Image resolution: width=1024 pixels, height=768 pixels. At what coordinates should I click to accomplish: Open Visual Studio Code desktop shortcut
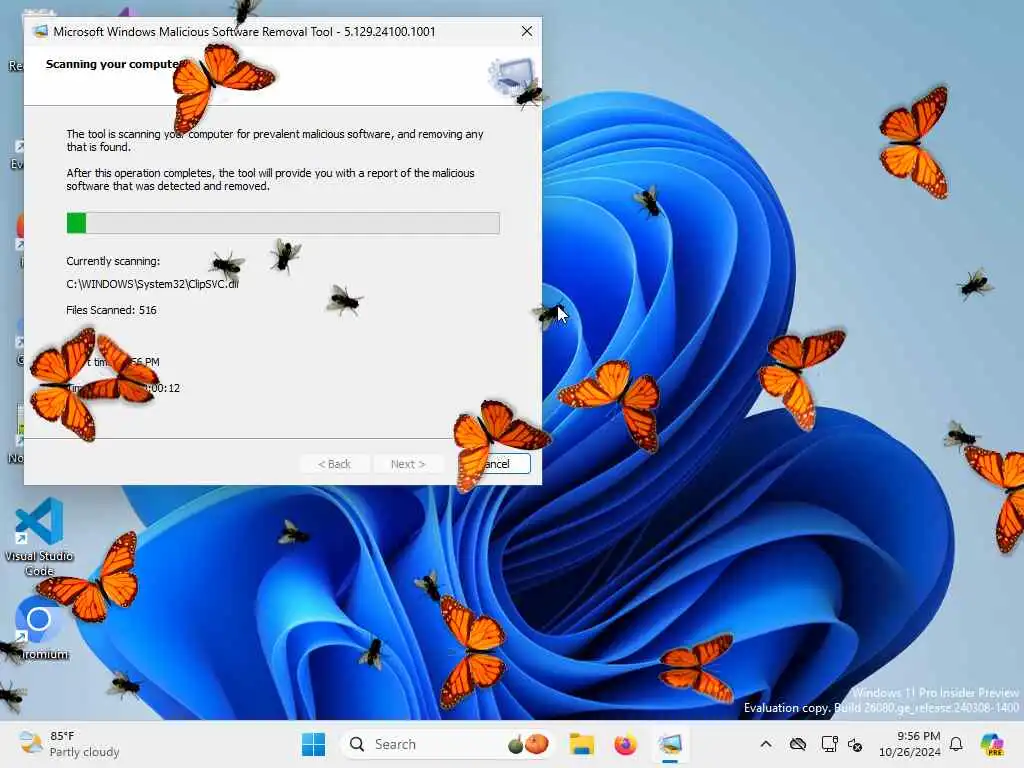pos(39,537)
